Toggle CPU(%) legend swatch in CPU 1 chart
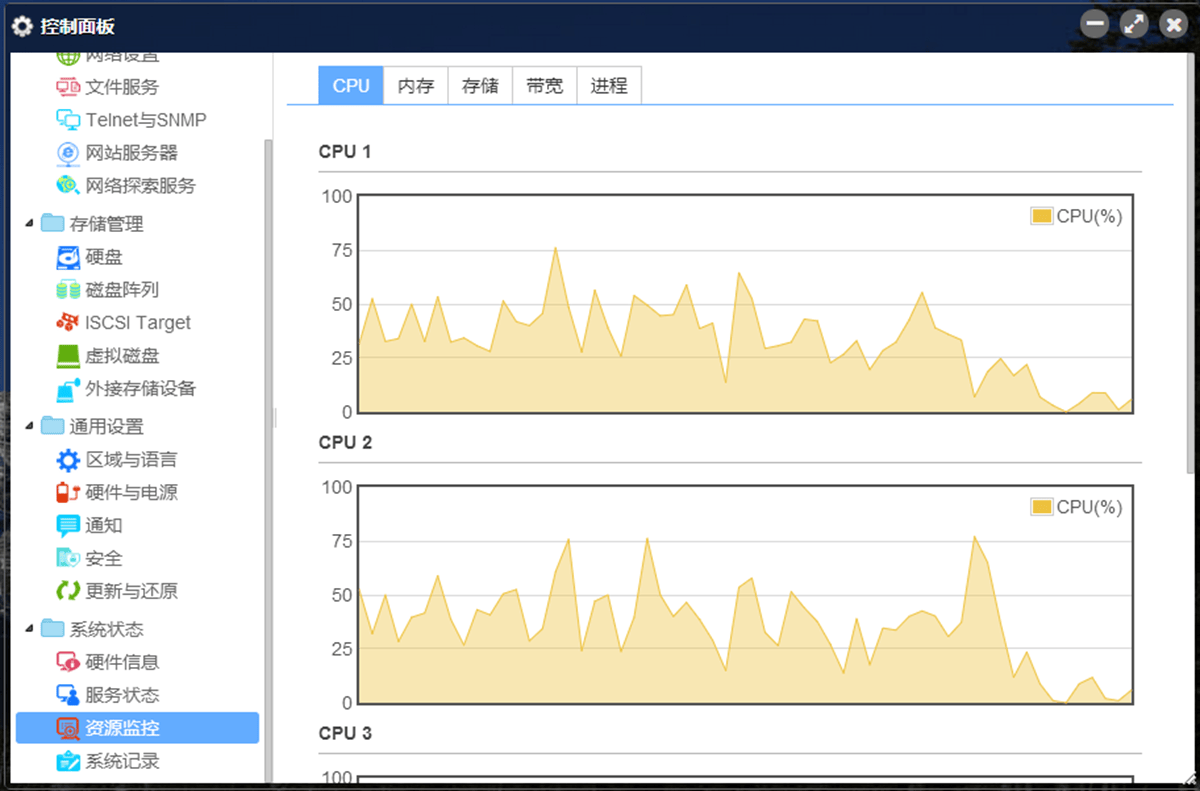 pos(1042,216)
